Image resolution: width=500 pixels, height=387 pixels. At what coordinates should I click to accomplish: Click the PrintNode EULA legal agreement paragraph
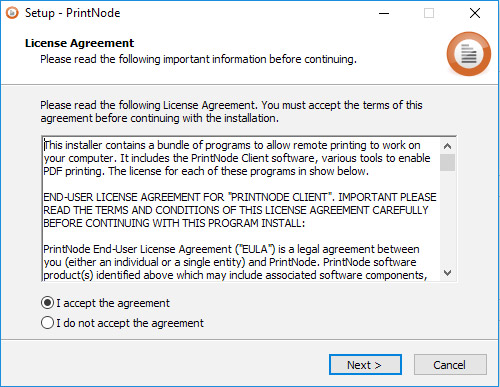(235, 262)
